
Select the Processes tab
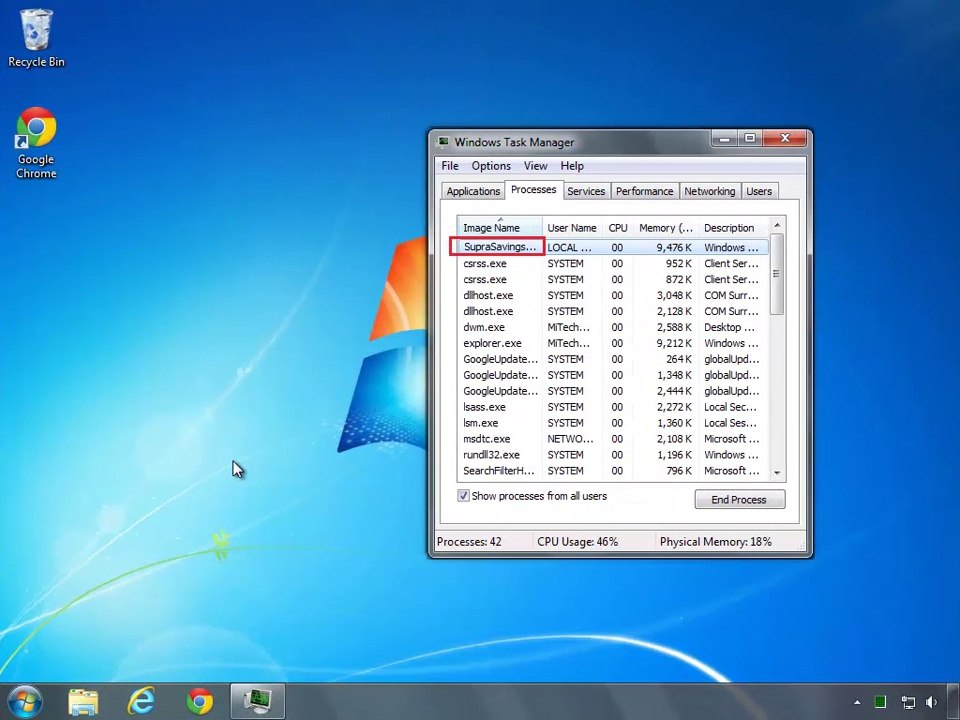(533, 190)
